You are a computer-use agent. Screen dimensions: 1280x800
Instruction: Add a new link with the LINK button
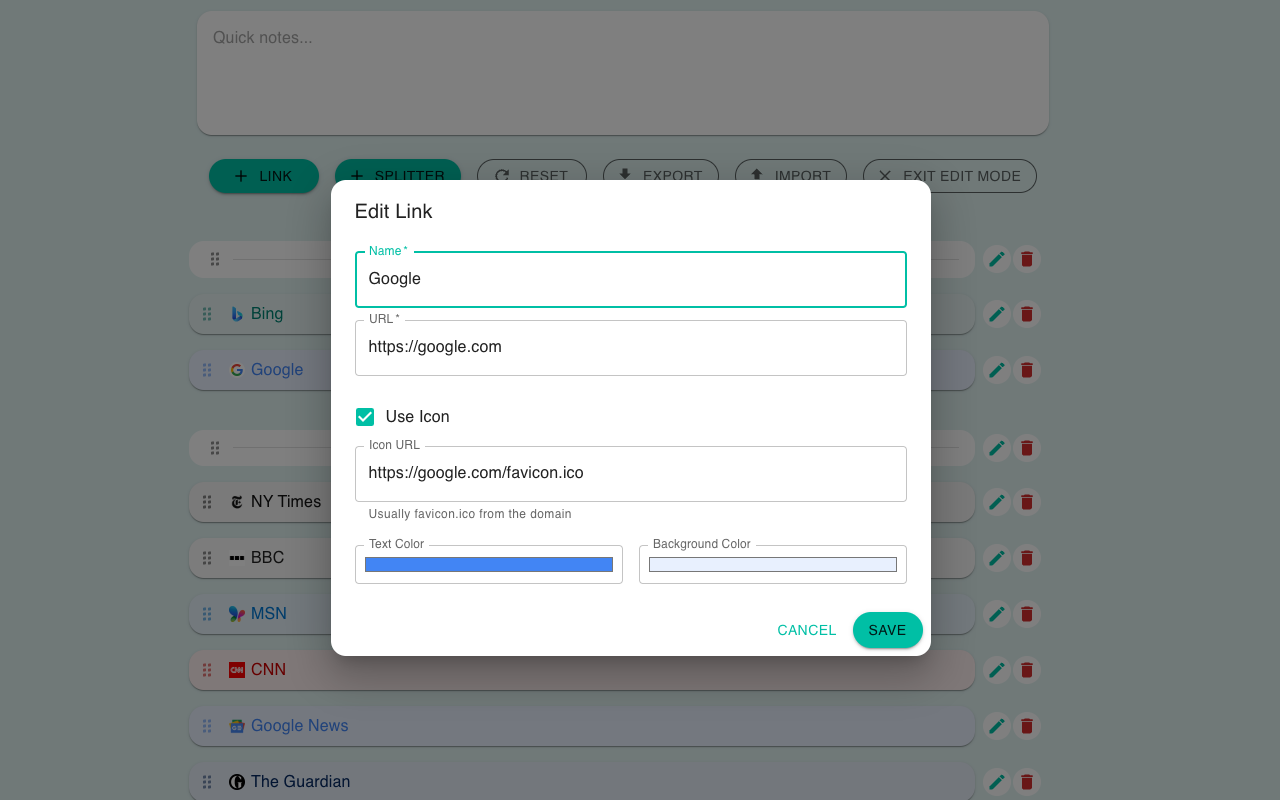click(264, 176)
